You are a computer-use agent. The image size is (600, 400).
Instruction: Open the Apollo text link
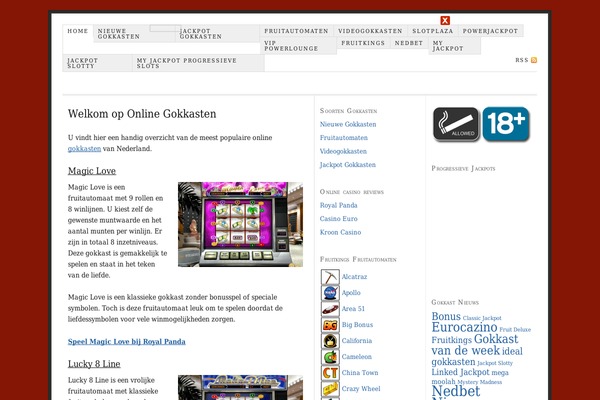[x=351, y=292]
